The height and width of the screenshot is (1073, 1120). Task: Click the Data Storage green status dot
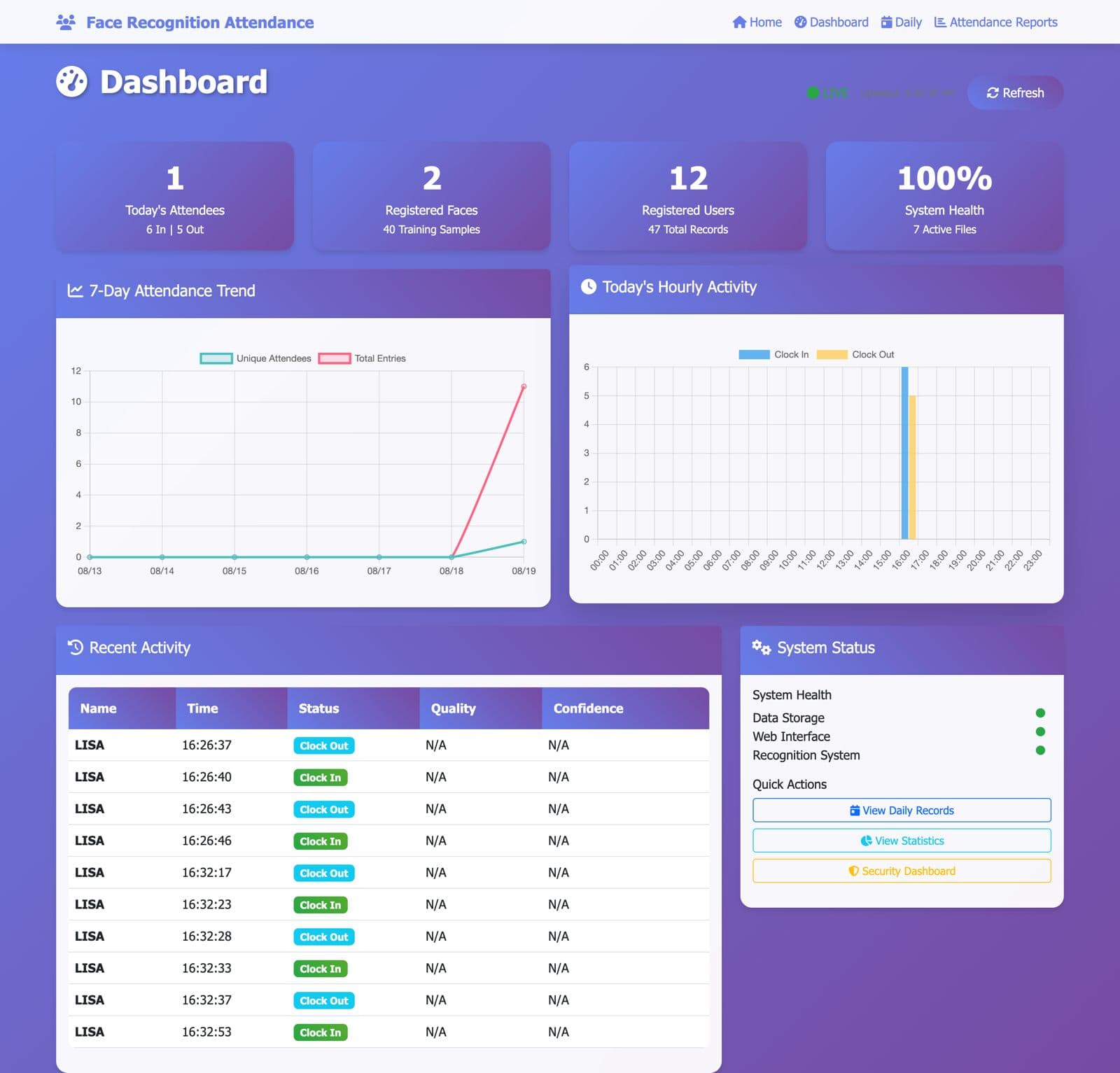(x=1040, y=713)
